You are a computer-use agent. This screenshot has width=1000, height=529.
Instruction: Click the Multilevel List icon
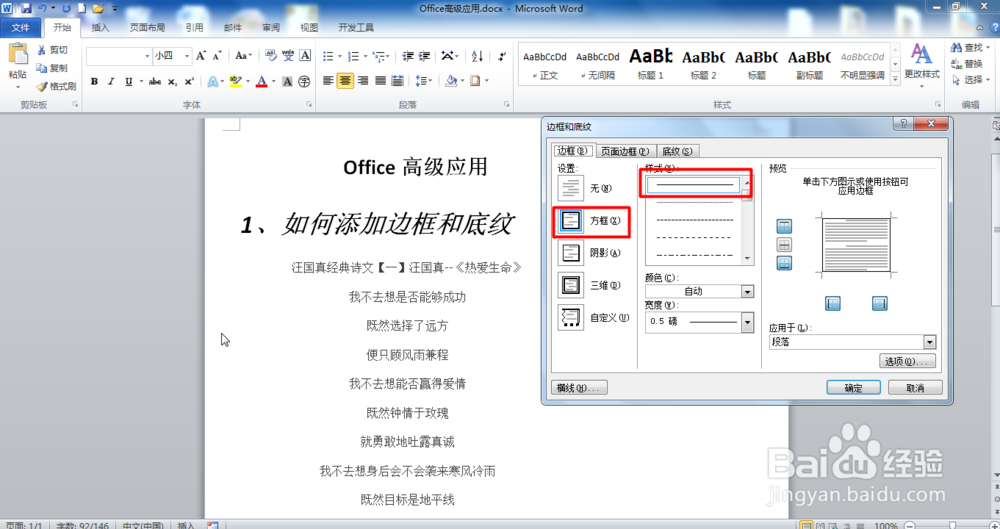point(379,56)
